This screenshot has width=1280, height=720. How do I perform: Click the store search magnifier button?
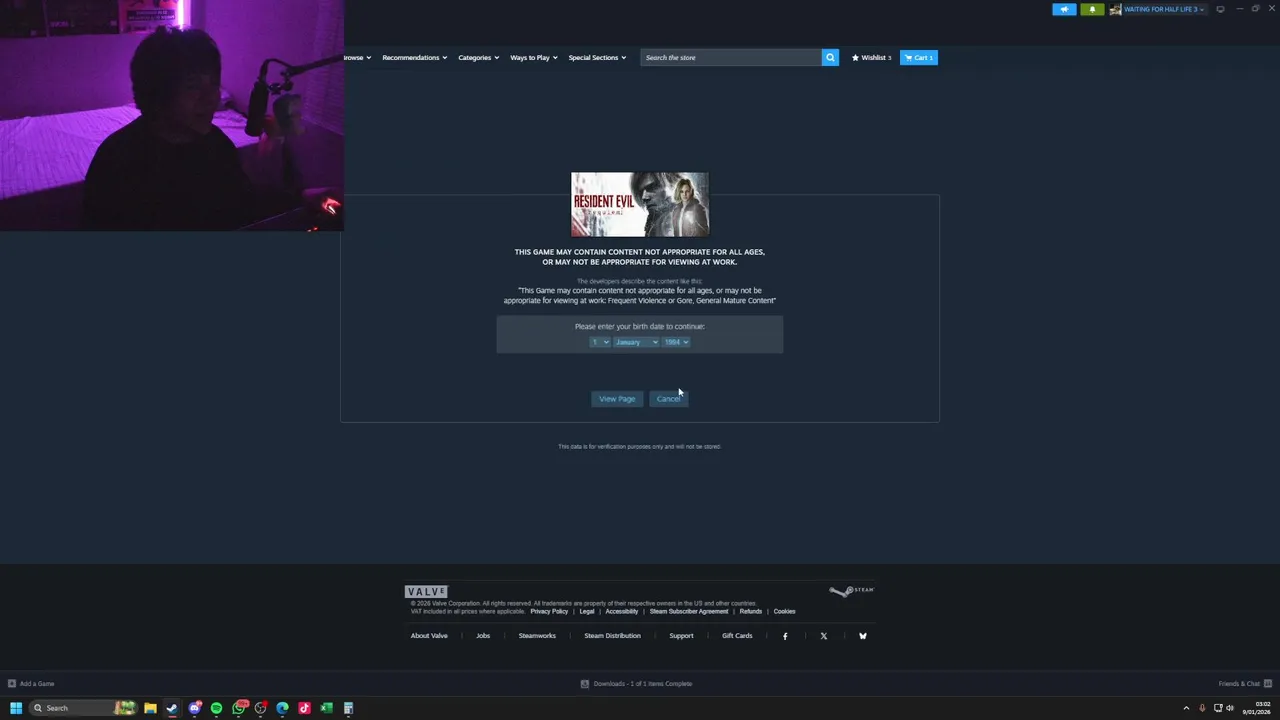point(830,57)
